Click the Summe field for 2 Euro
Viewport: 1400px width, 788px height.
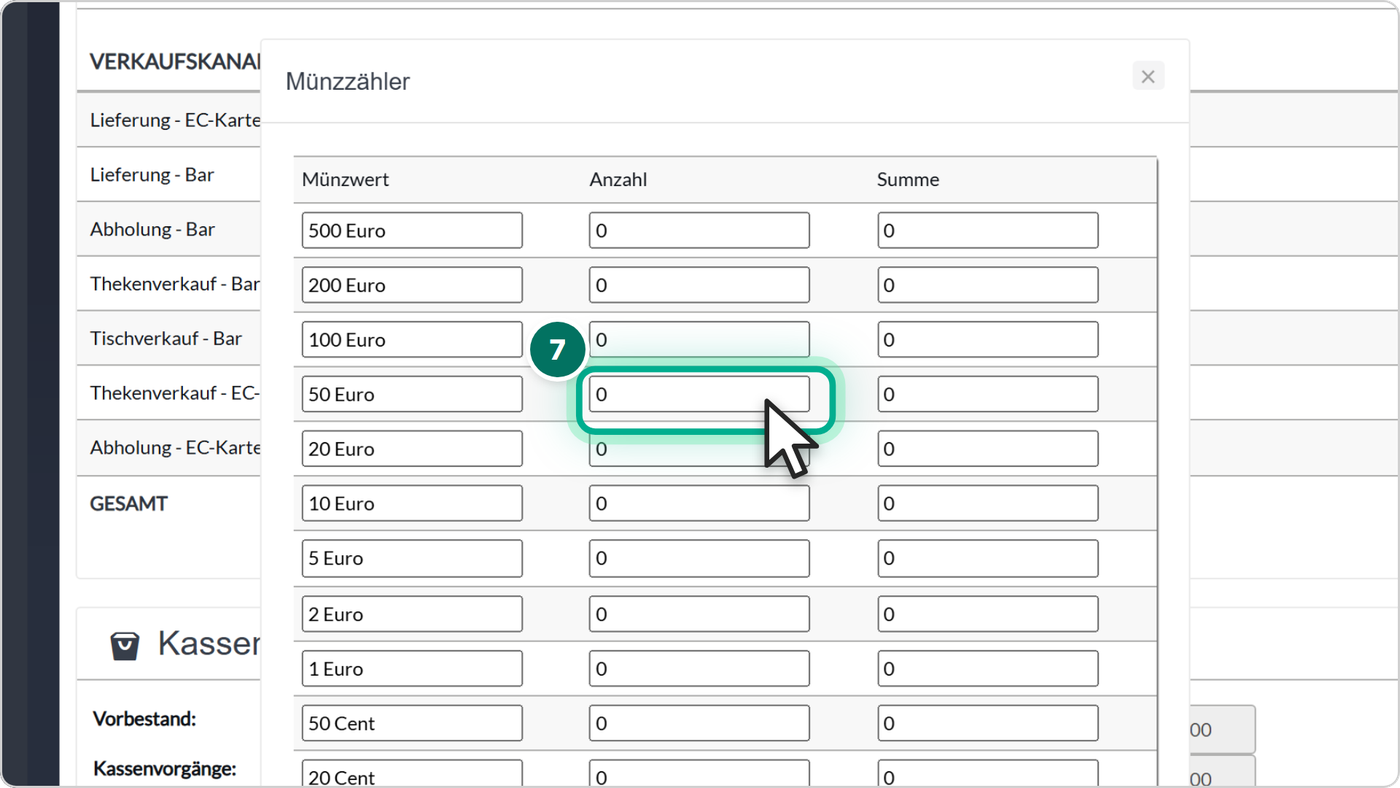[988, 614]
